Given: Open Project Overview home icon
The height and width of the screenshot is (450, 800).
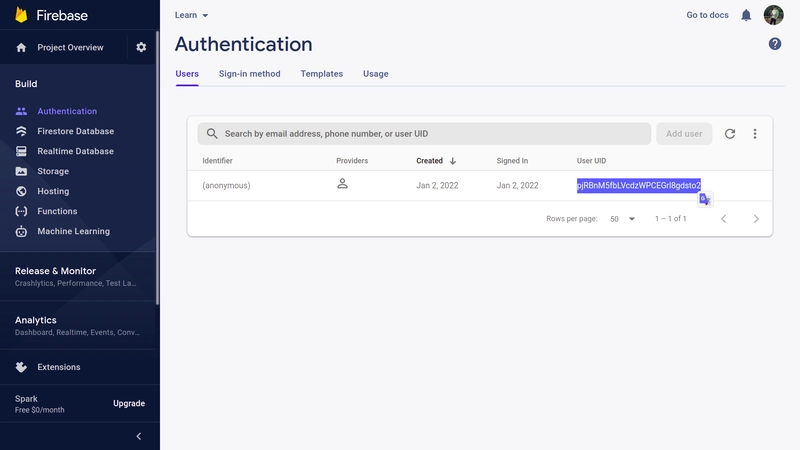Looking at the screenshot, I should coord(21,47).
